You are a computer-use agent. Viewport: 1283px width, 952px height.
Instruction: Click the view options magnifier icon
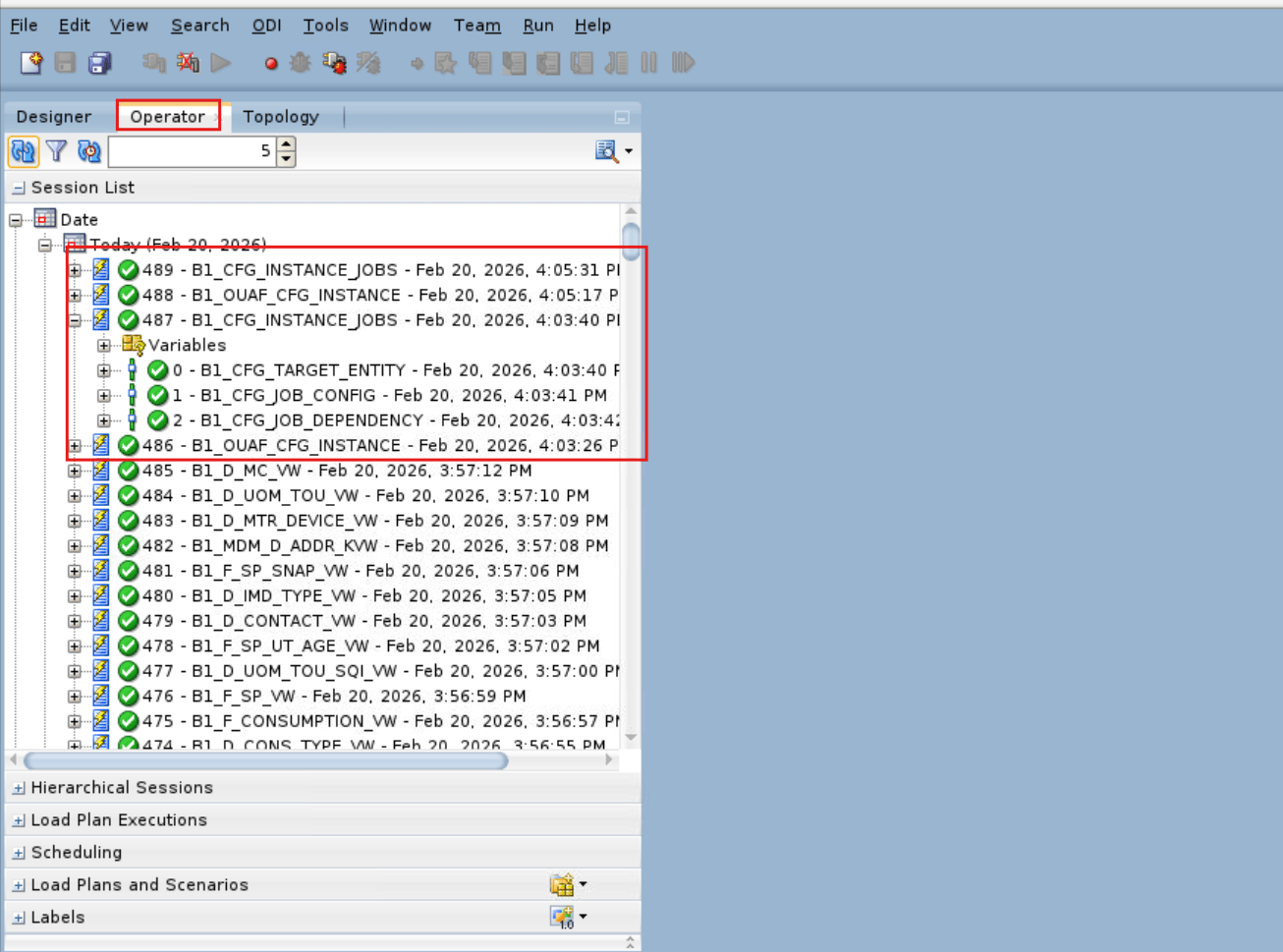click(x=605, y=151)
